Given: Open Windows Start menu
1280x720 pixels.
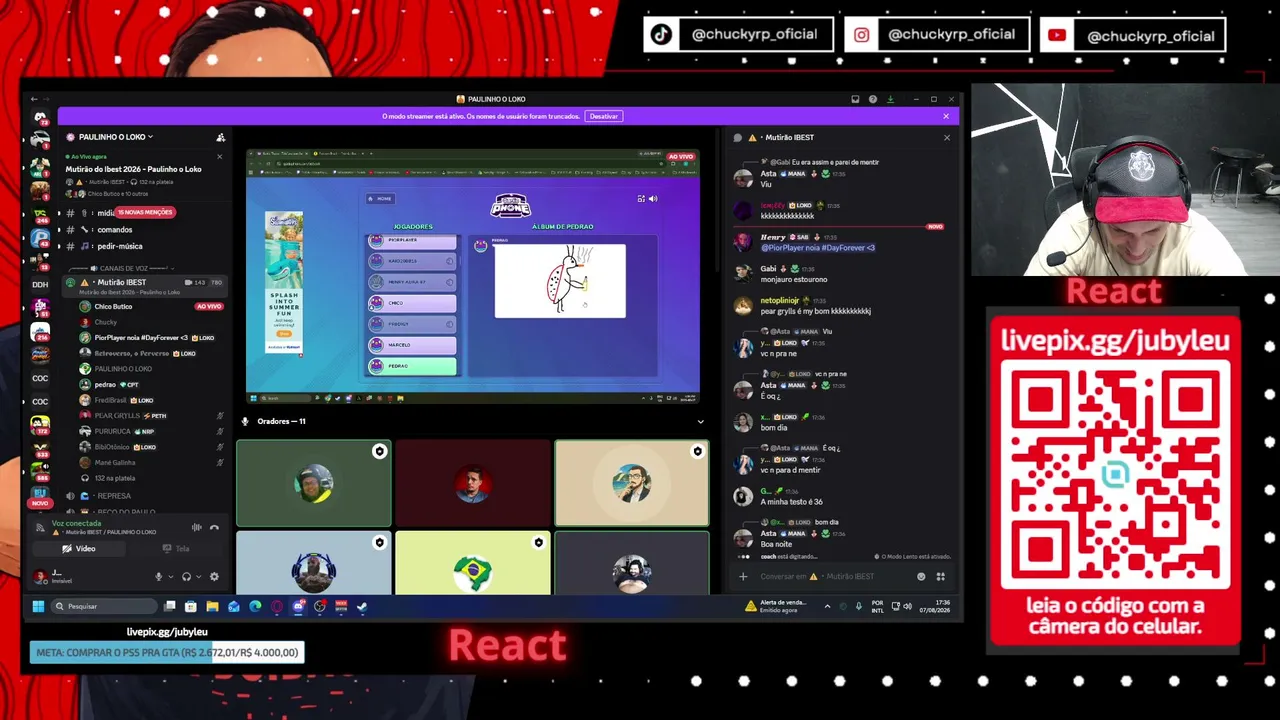Looking at the screenshot, I should (x=38, y=606).
